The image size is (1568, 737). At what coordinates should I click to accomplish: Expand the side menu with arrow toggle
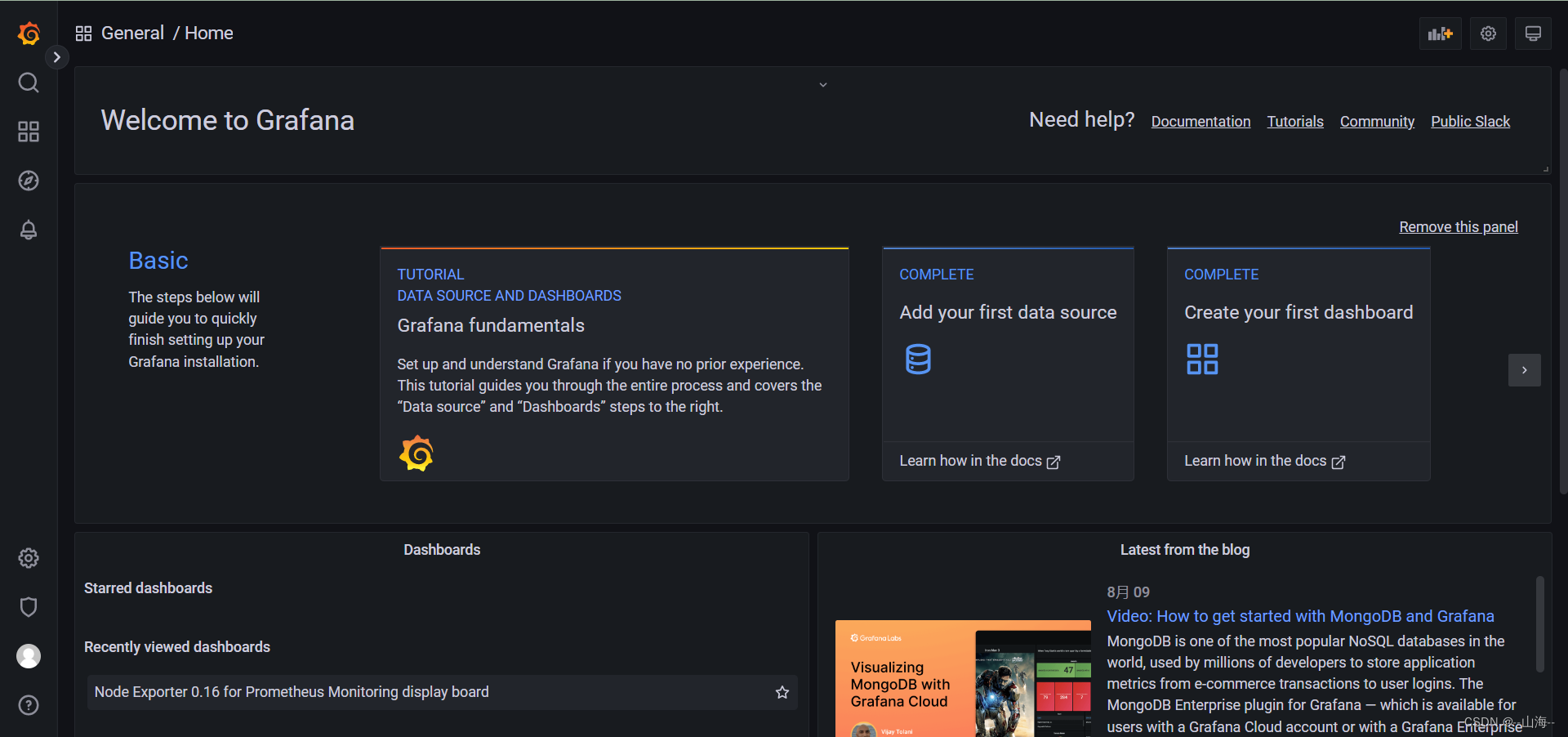pos(56,57)
